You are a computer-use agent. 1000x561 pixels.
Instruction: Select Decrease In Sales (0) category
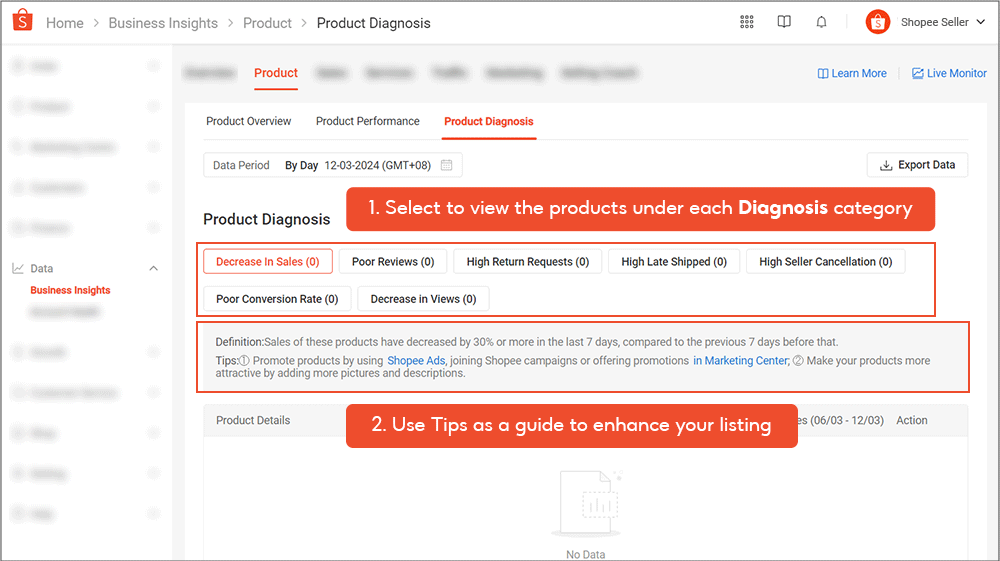[x=268, y=261]
